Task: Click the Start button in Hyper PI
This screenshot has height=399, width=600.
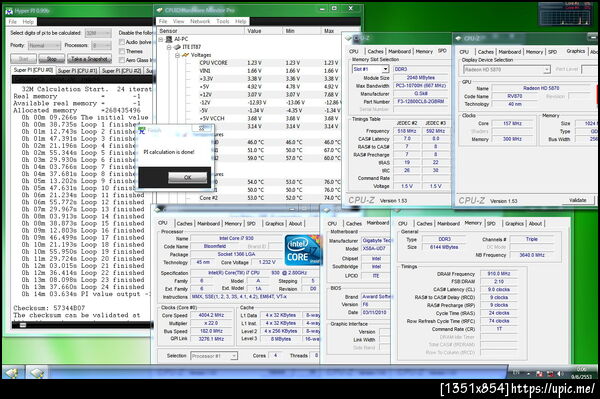Action: click(x=24, y=59)
